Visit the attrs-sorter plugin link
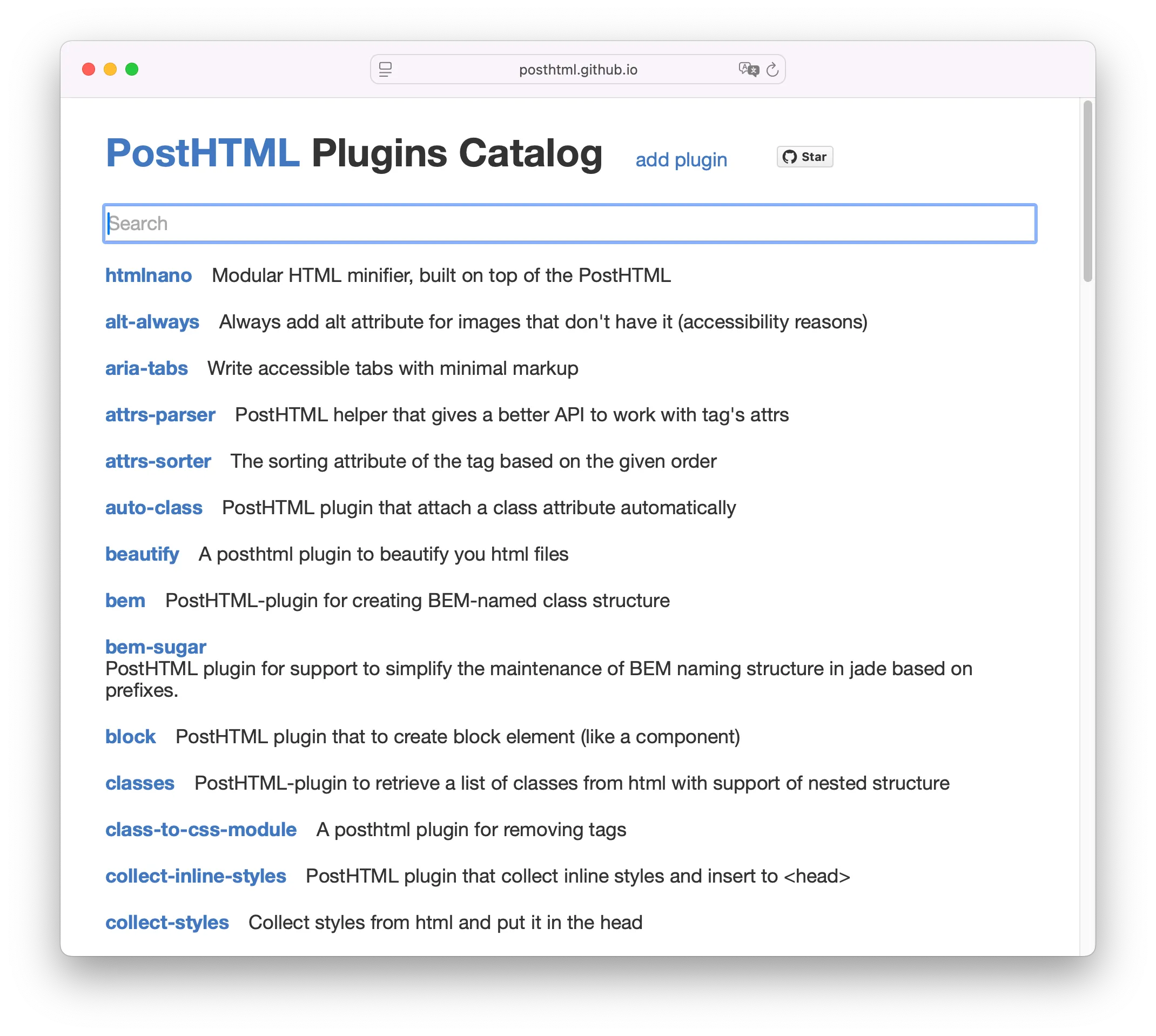Image resolution: width=1156 pixels, height=1036 pixels. click(158, 461)
